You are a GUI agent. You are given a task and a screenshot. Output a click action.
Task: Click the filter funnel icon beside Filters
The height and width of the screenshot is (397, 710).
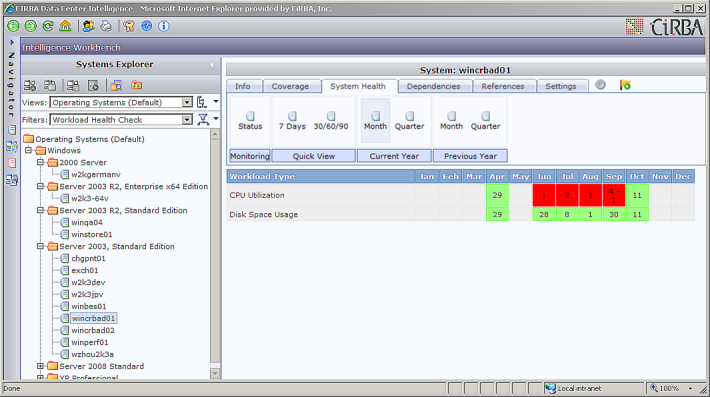[203, 120]
